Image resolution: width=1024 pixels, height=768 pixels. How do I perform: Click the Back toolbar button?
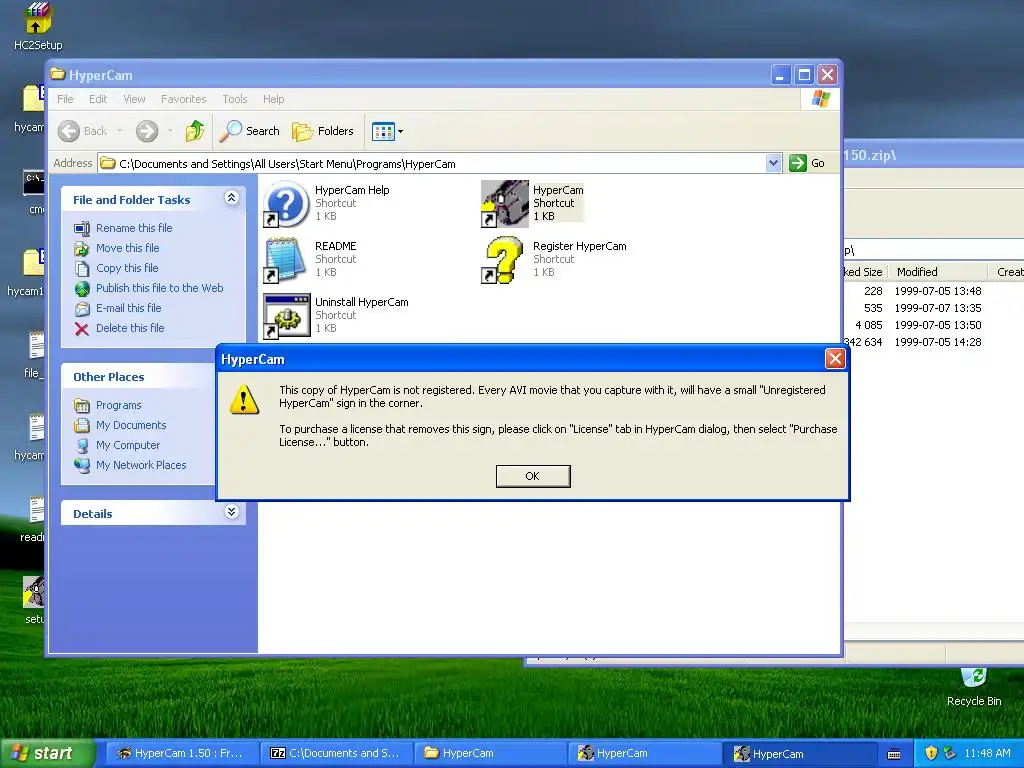82,131
